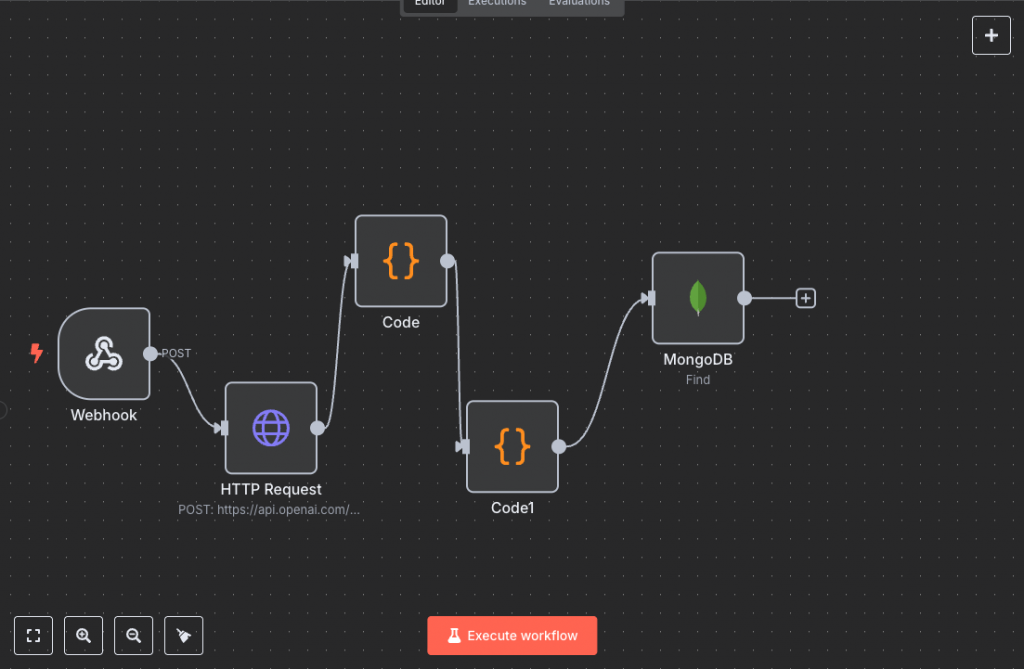
Task: Zoom out of the canvas
Action: click(133, 635)
